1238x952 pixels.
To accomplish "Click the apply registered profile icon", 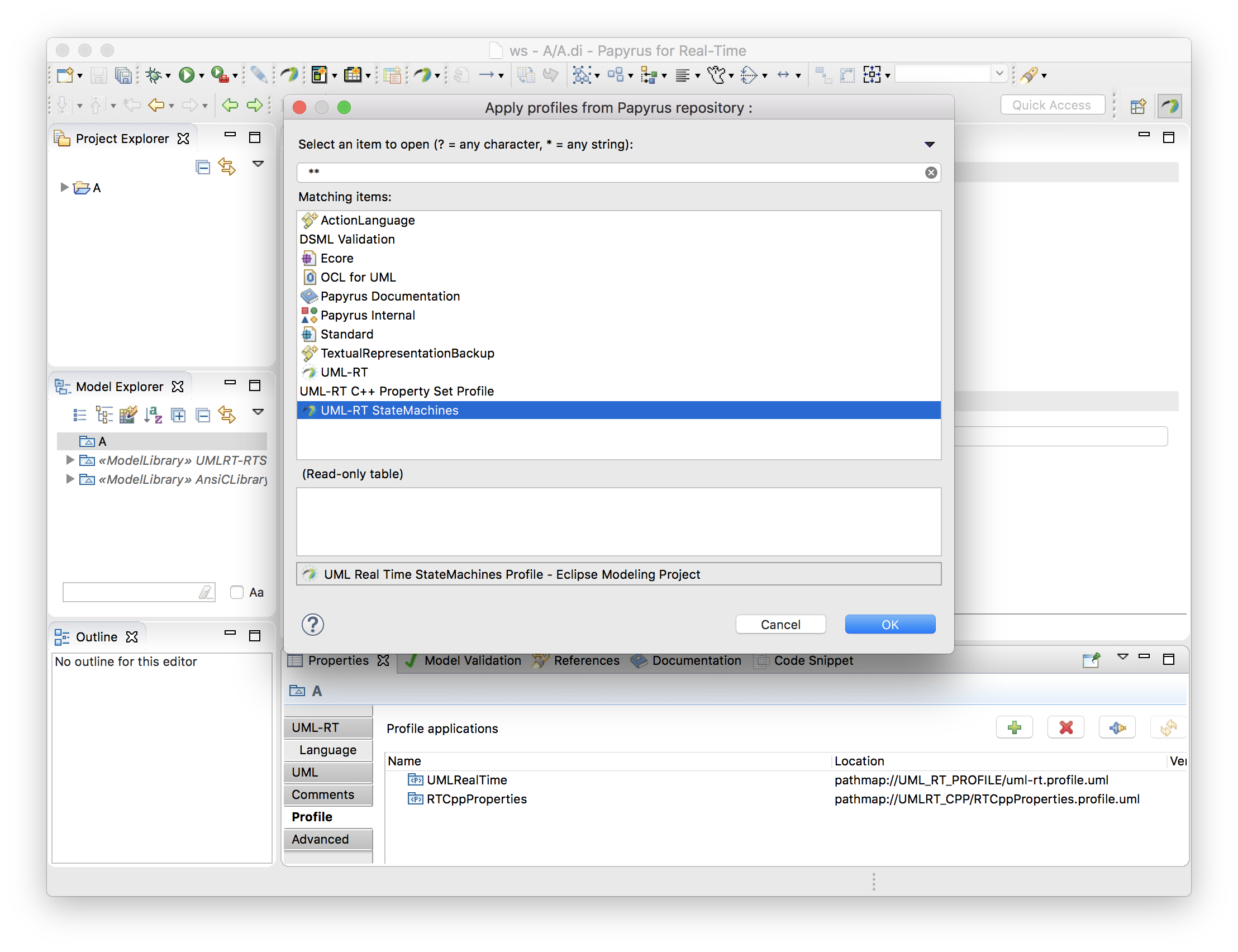I will pyautogui.click(x=1117, y=727).
